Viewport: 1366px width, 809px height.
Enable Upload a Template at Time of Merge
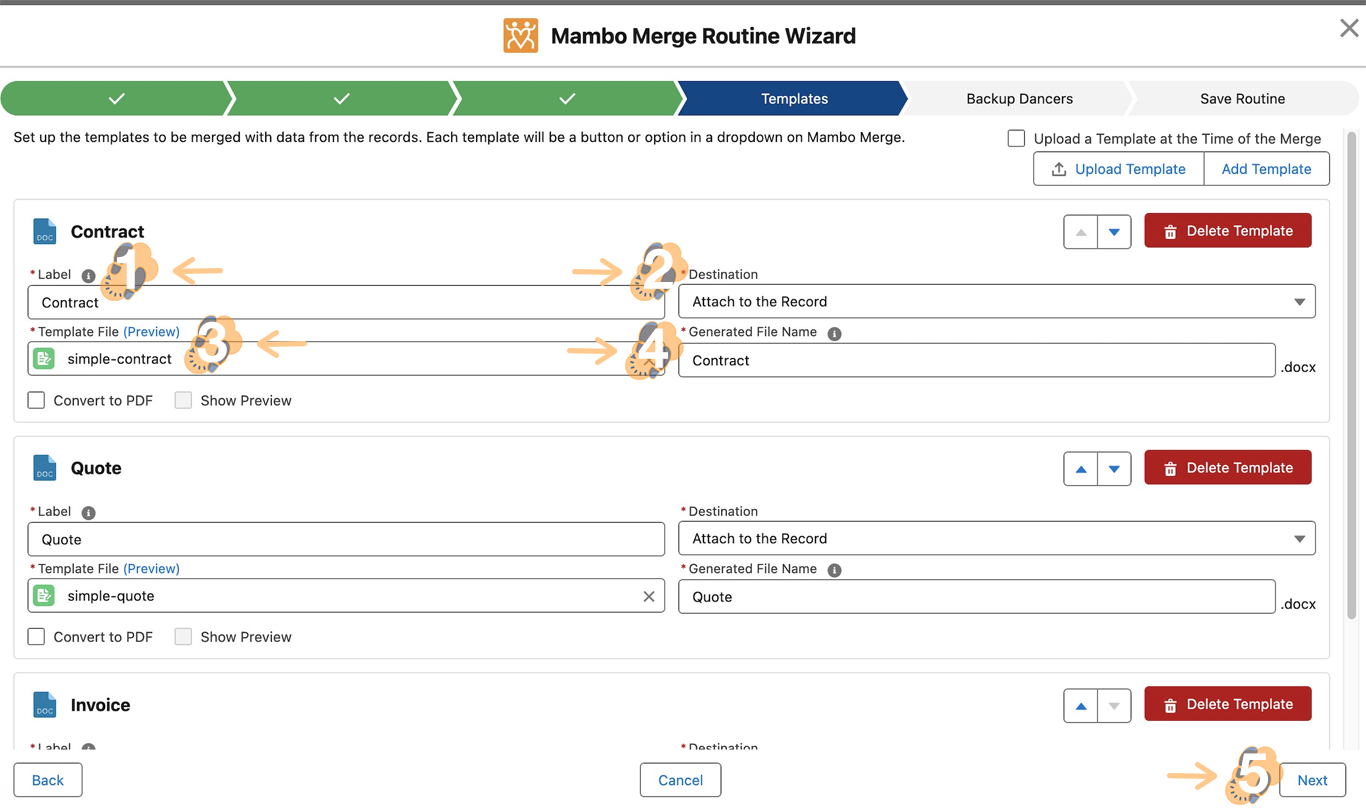(1016, 139)
